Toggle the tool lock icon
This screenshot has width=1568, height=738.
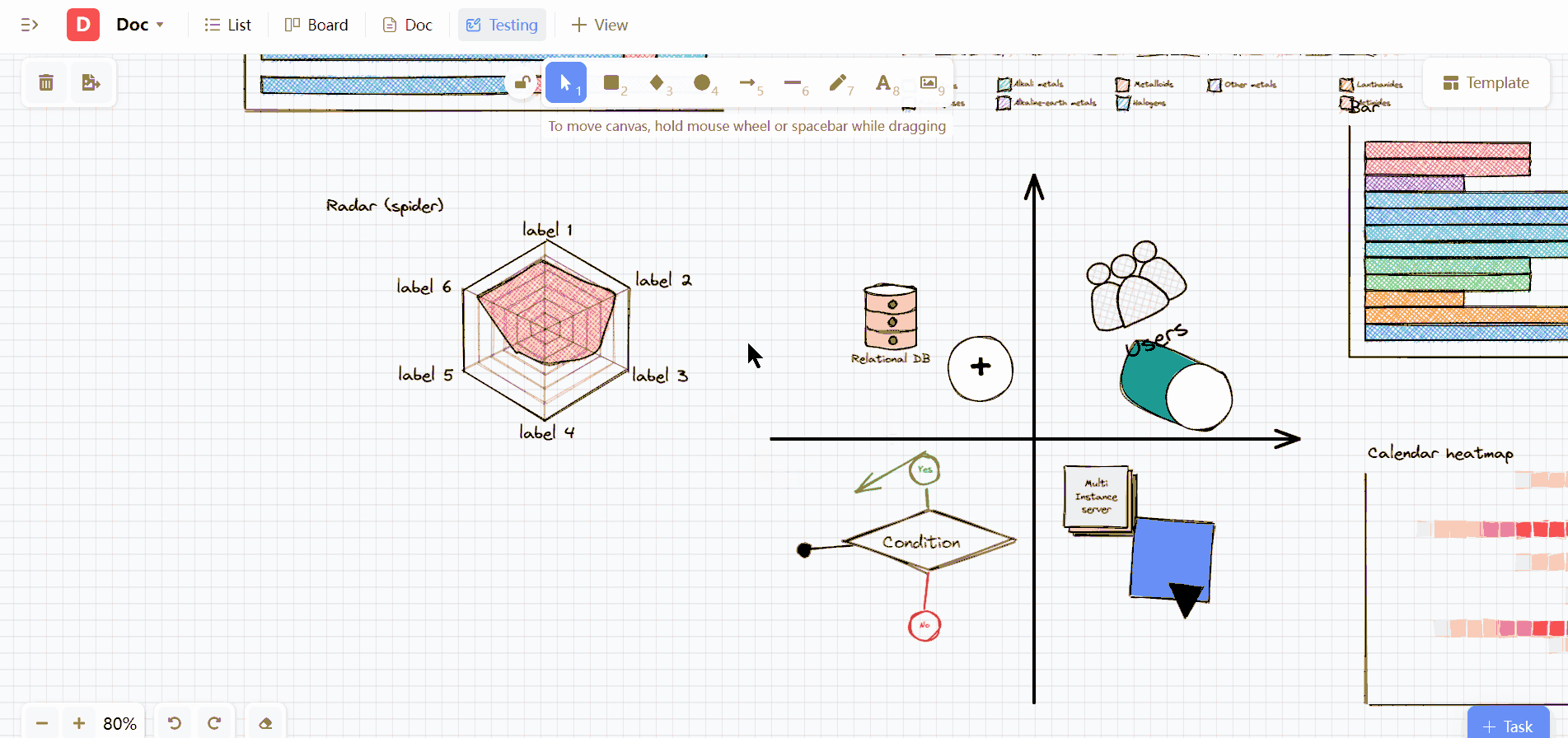[522, 82]
